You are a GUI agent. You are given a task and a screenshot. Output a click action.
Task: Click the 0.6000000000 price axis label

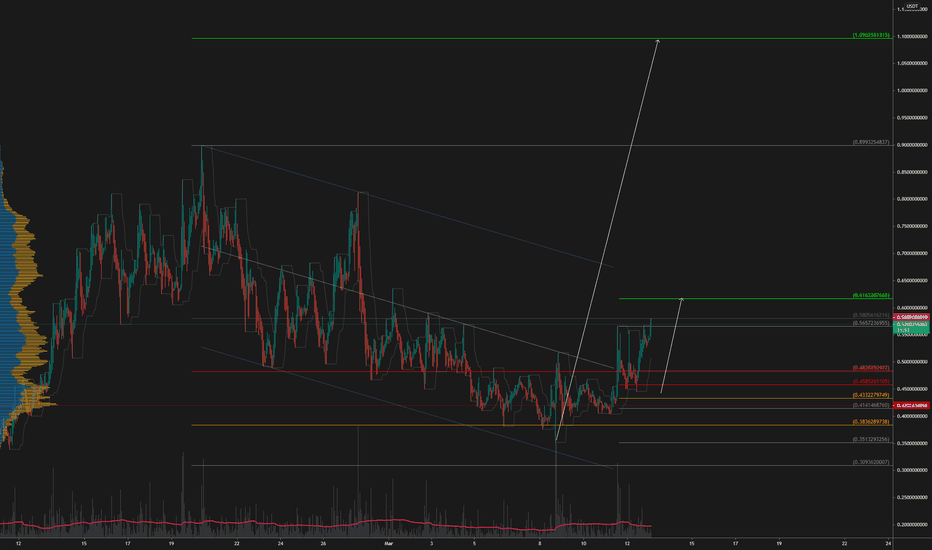tap(912, 307)
